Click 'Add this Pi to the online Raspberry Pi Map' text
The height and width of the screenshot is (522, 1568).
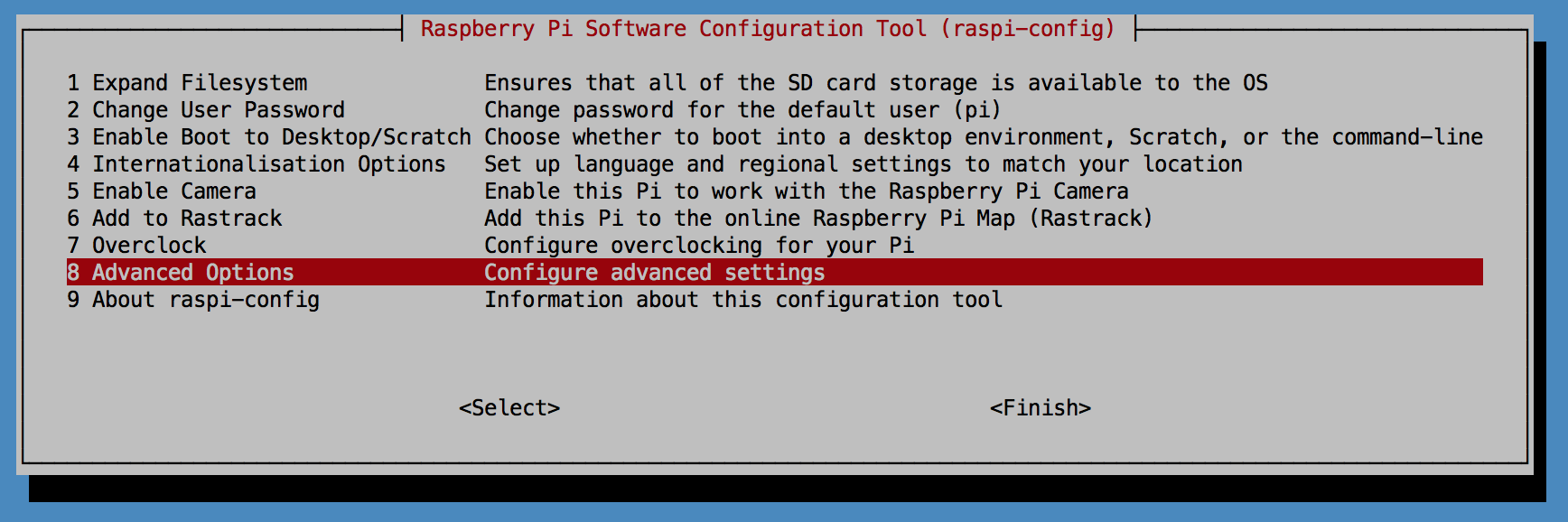point(750,219)
